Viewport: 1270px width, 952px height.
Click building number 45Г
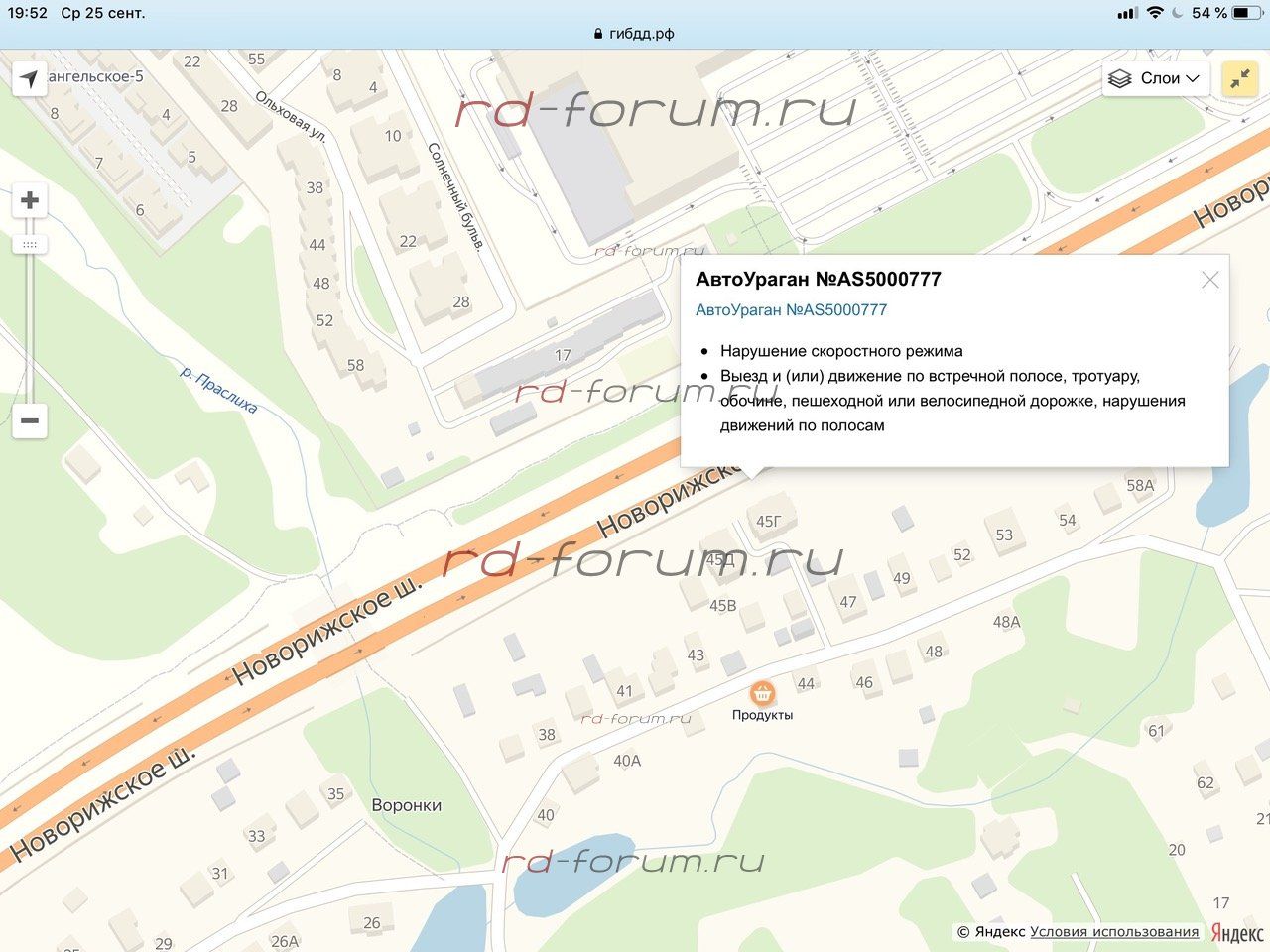tap(769, 521)
